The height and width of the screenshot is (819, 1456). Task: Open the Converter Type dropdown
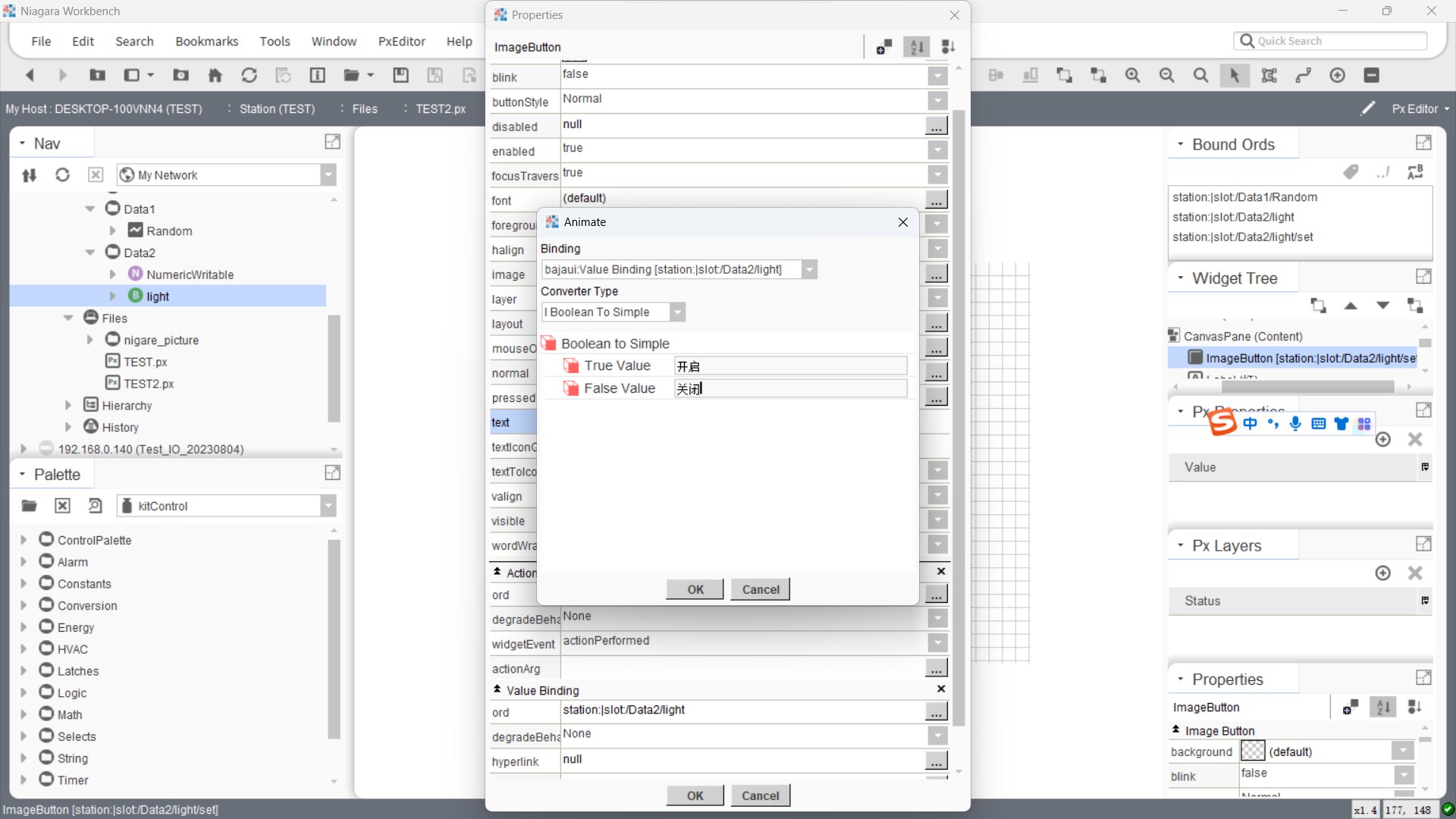point(678,312)
